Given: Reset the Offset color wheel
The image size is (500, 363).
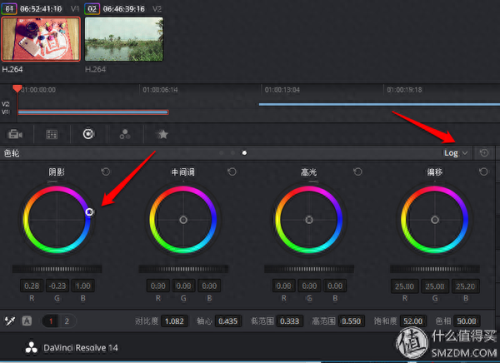Looking at the screenshot, I should pyautogui.click(x=483, y=172).
